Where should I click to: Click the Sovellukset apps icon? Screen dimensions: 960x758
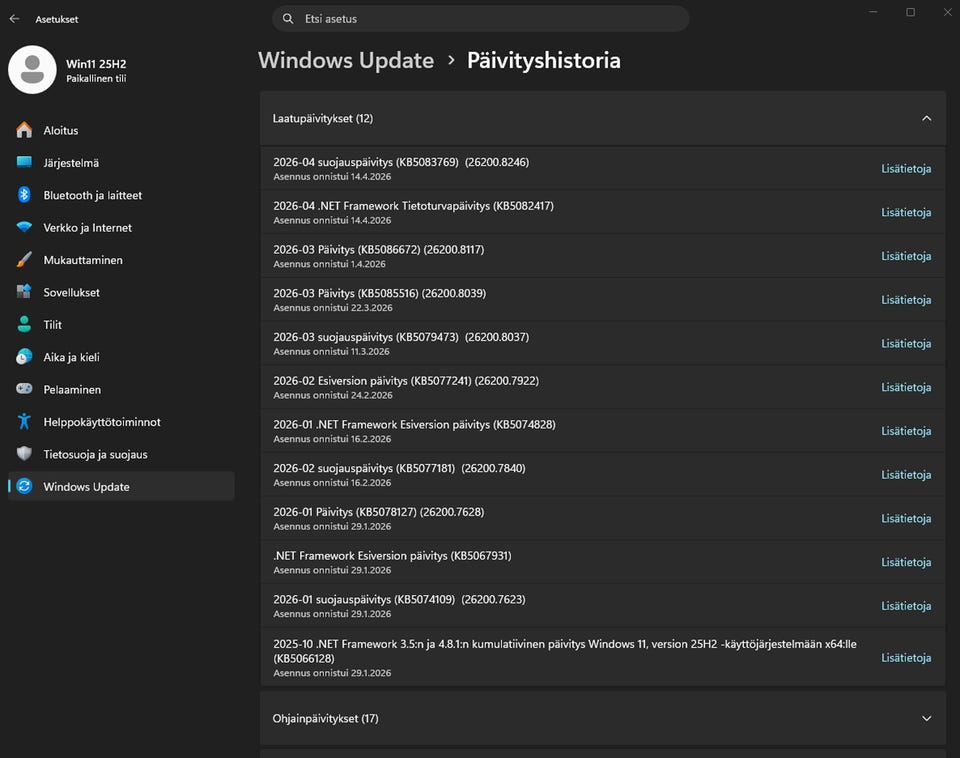click(24, 293)
